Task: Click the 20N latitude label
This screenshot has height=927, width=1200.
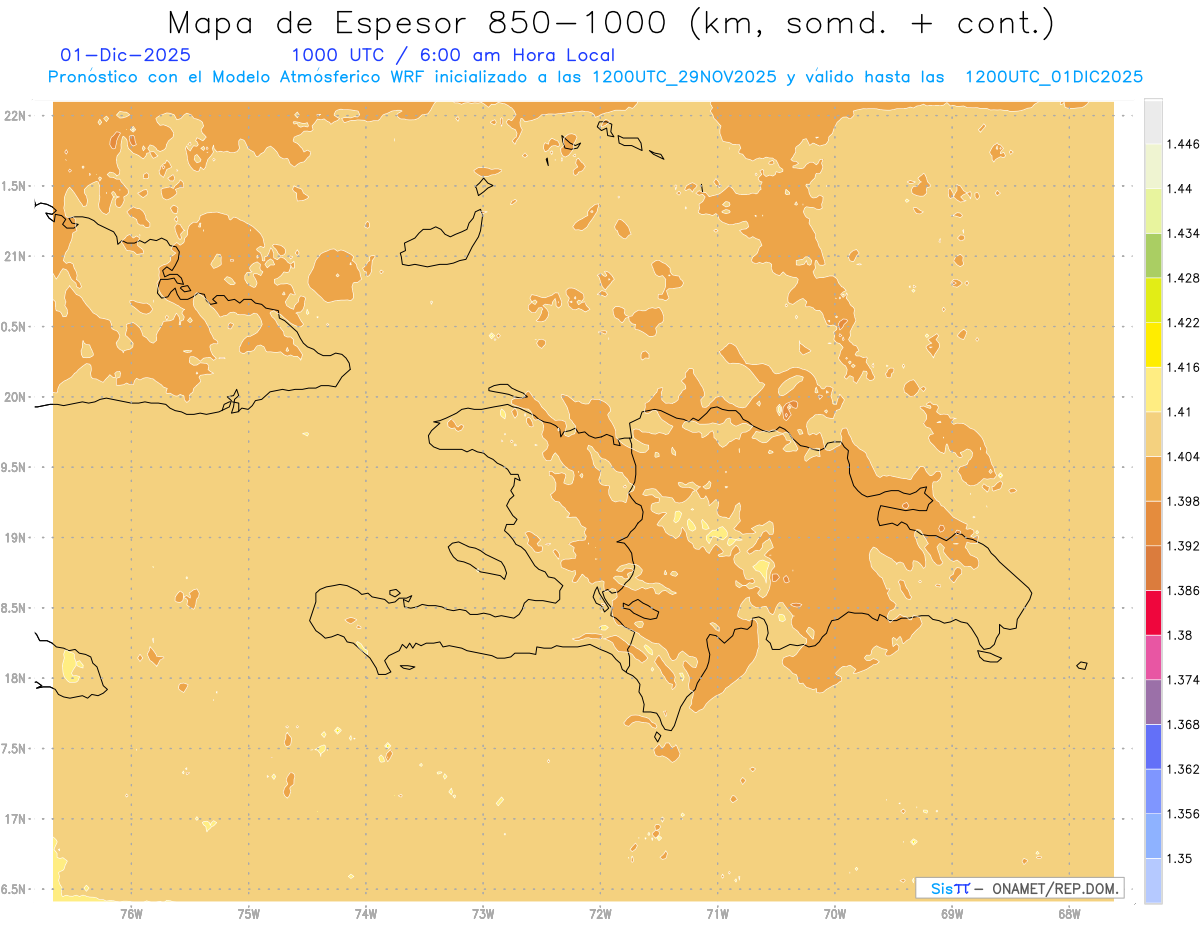Action: click(15, 397)
